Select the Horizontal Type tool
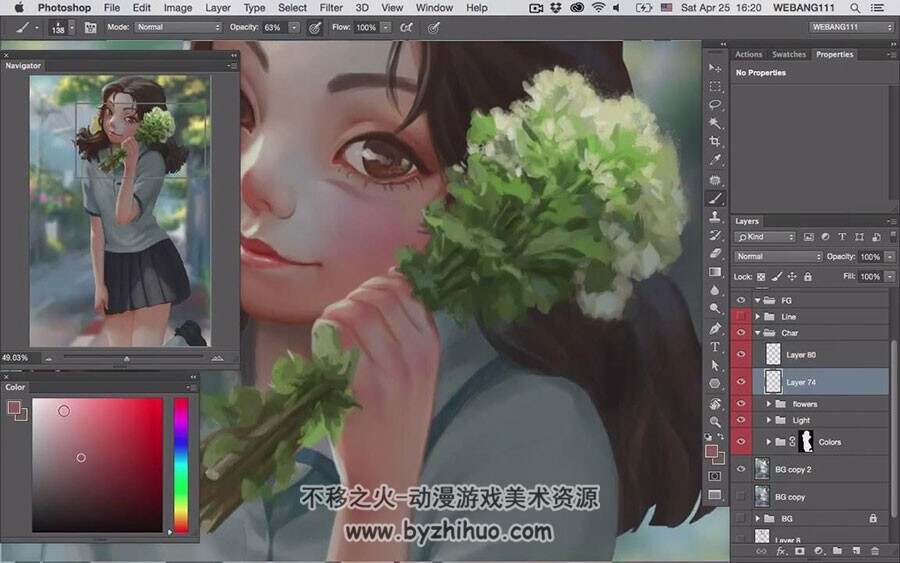Image resolution: width=900 pixels, height=563 pixels. (x=715, y=347)
